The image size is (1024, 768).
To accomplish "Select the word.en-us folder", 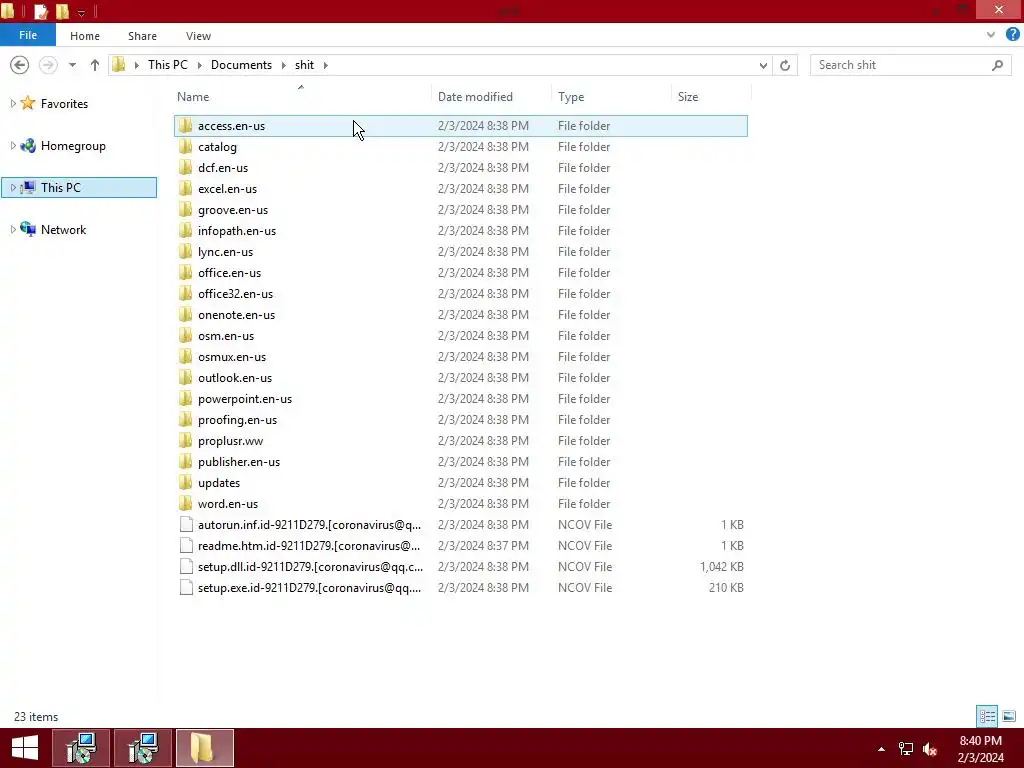I will (x=460, y=504).
